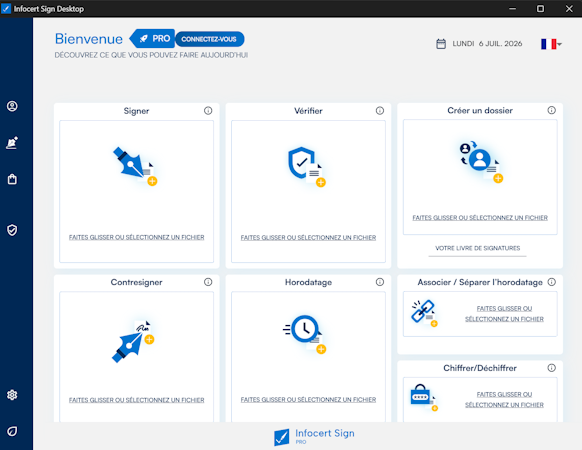Select a file link in Contresigner card
This screenshot has height=450, width=582.
tap(137, 400)
